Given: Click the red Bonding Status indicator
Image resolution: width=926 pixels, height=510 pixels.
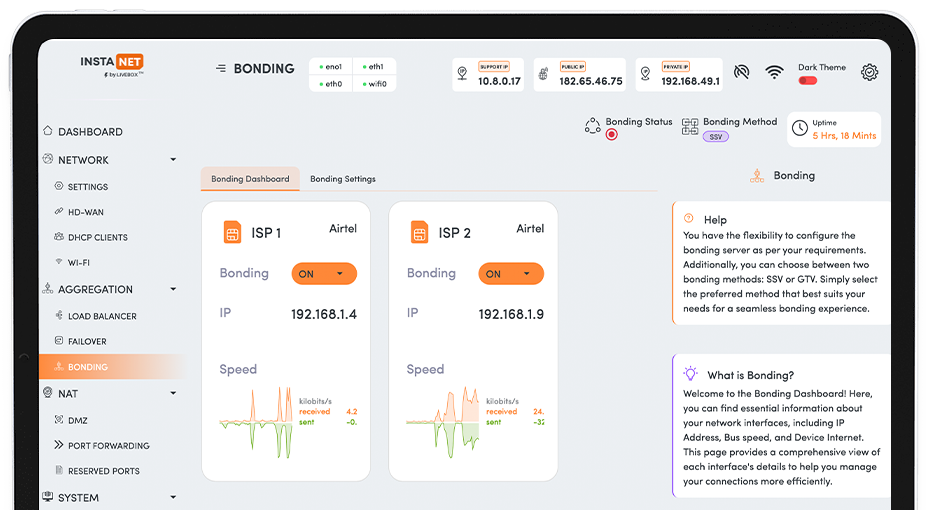Looking at the screenshot, I should point(612,135).
